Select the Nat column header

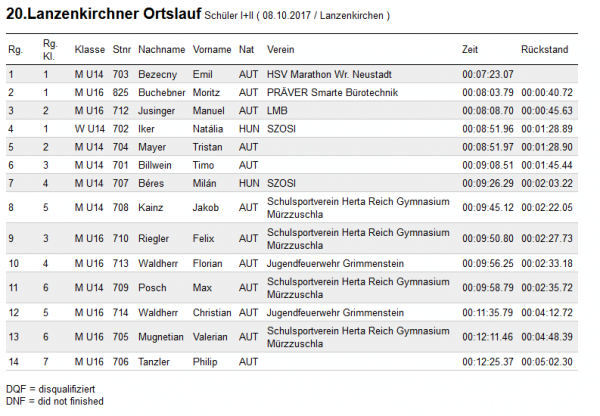coord(246,49)
